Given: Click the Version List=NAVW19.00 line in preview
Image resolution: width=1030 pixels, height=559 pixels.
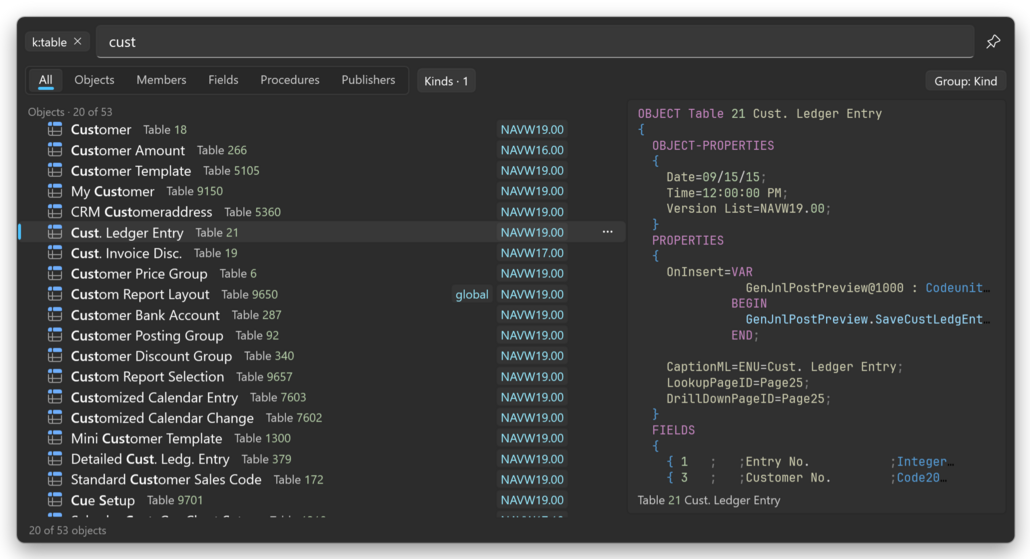Looking at the screenshot, I should click(748, 209).
